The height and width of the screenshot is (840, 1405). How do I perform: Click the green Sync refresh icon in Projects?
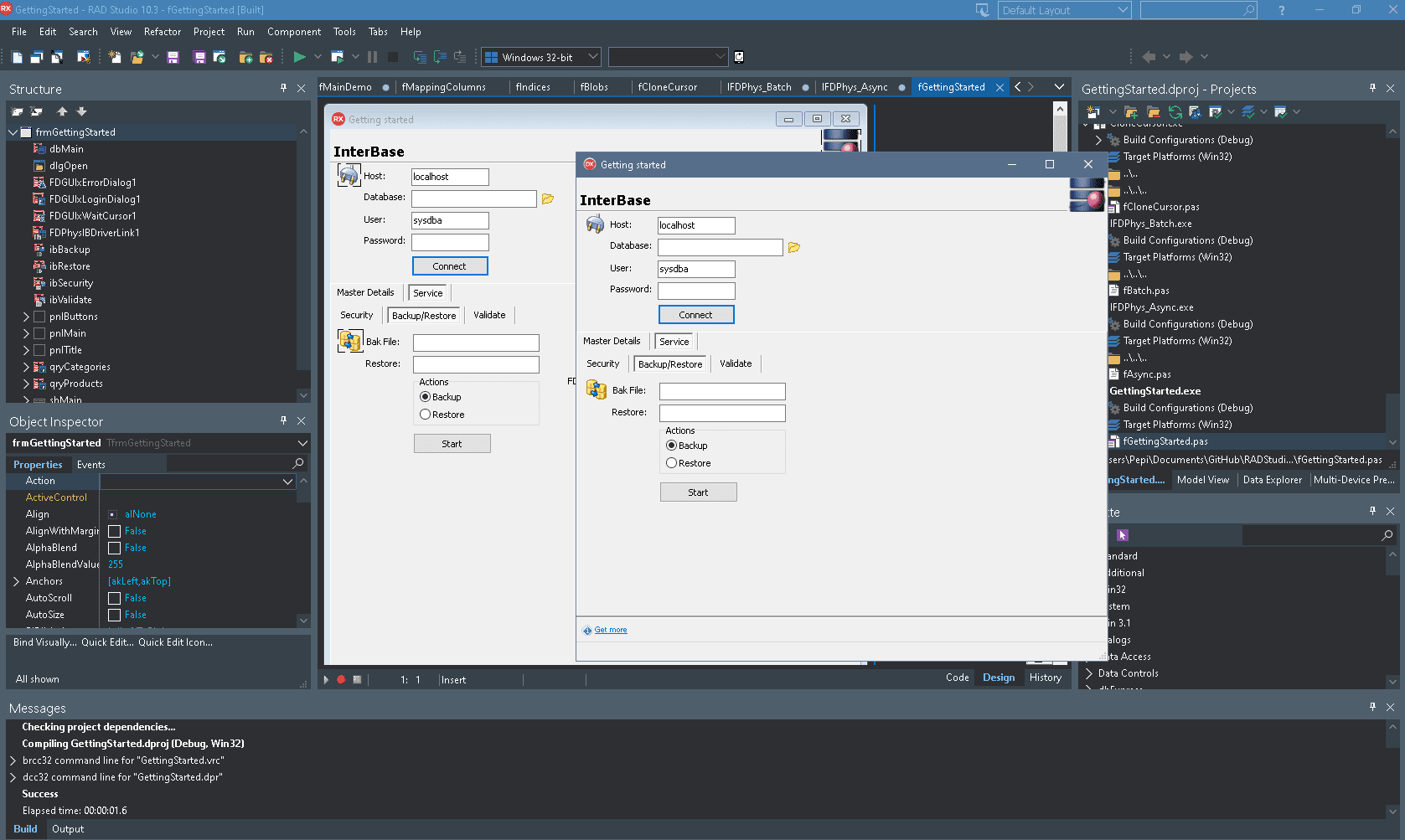(1175, 111)
